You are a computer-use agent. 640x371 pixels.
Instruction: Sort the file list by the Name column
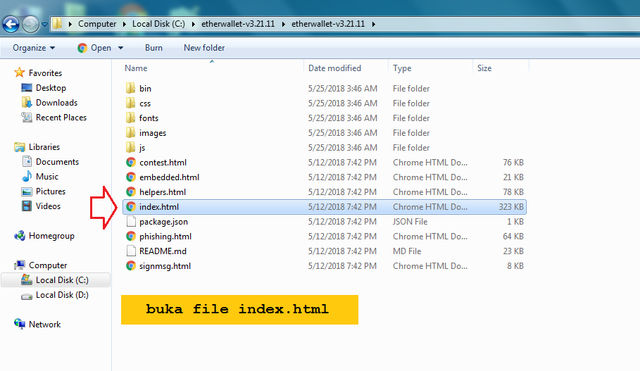(x=136, y=68)
